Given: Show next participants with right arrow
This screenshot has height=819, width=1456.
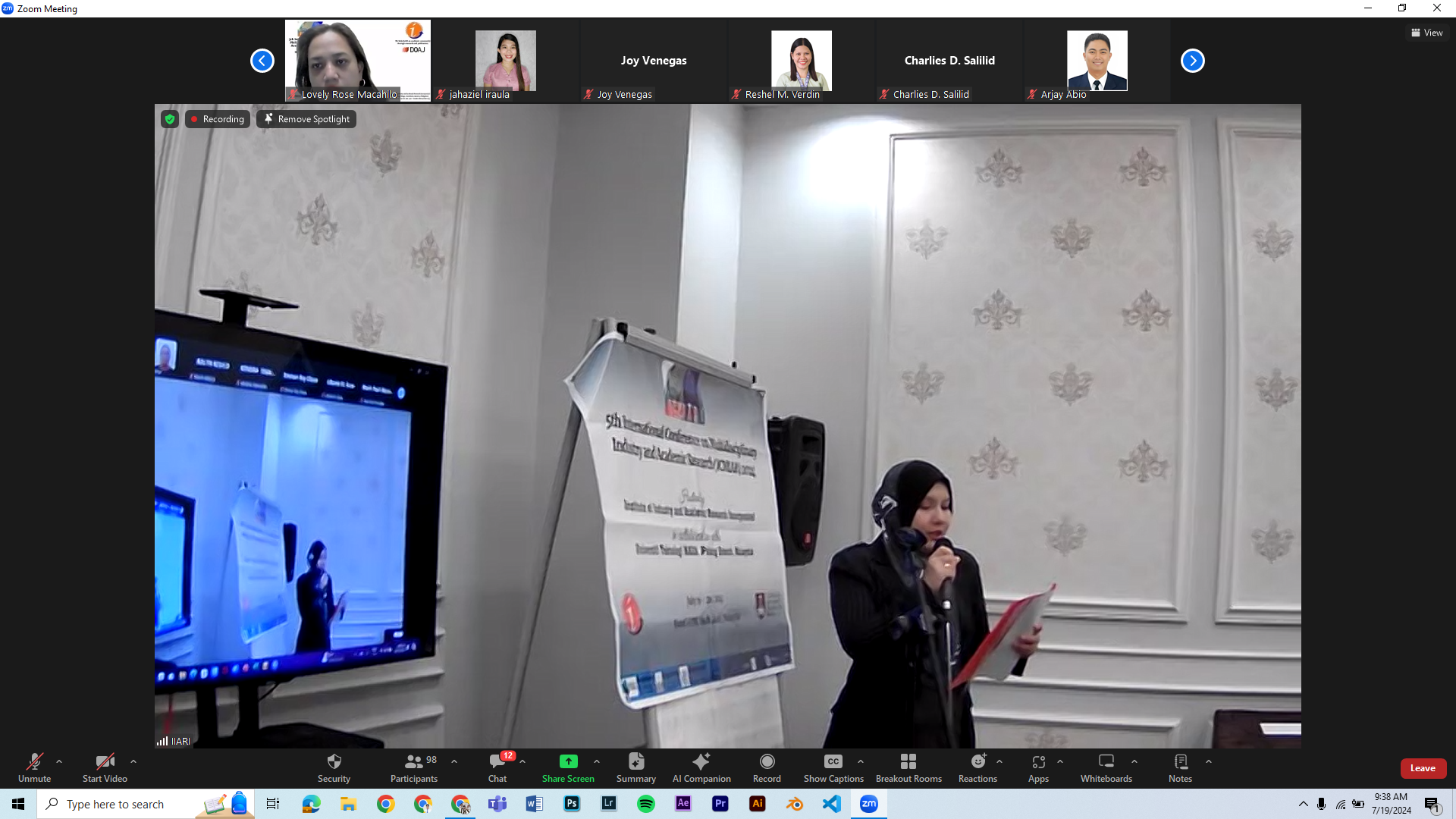Looking at the screenshot, I should pos(1192,61).
